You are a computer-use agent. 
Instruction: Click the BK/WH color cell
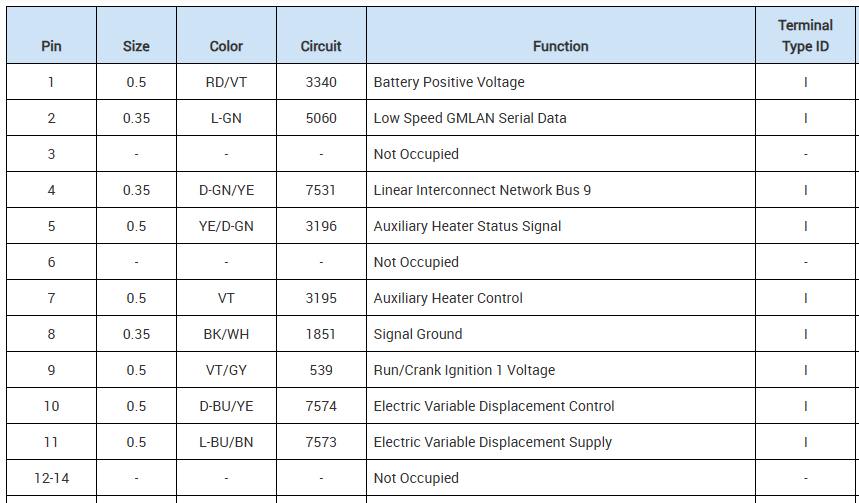click(226, 334)
